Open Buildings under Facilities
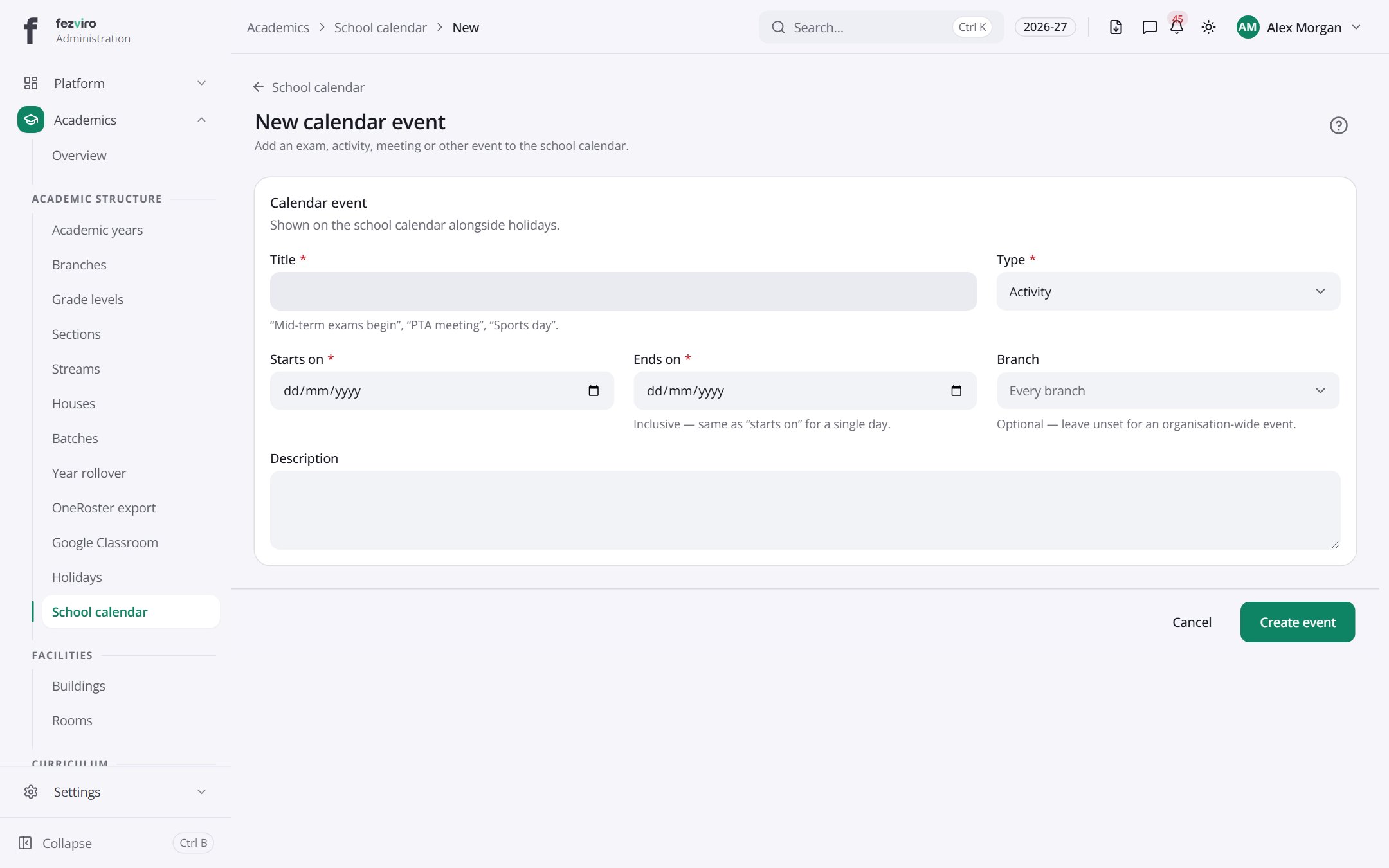The image size is (1389, 868). [x=78, y=686]
